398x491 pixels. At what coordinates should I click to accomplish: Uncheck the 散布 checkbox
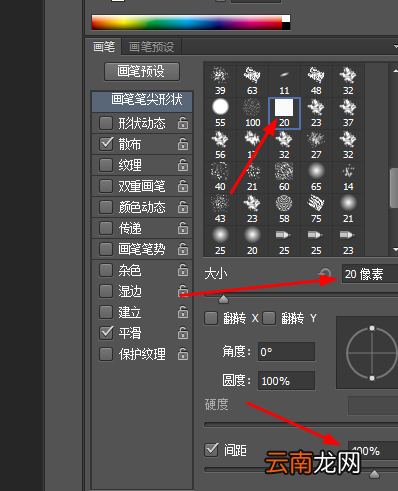106,144
